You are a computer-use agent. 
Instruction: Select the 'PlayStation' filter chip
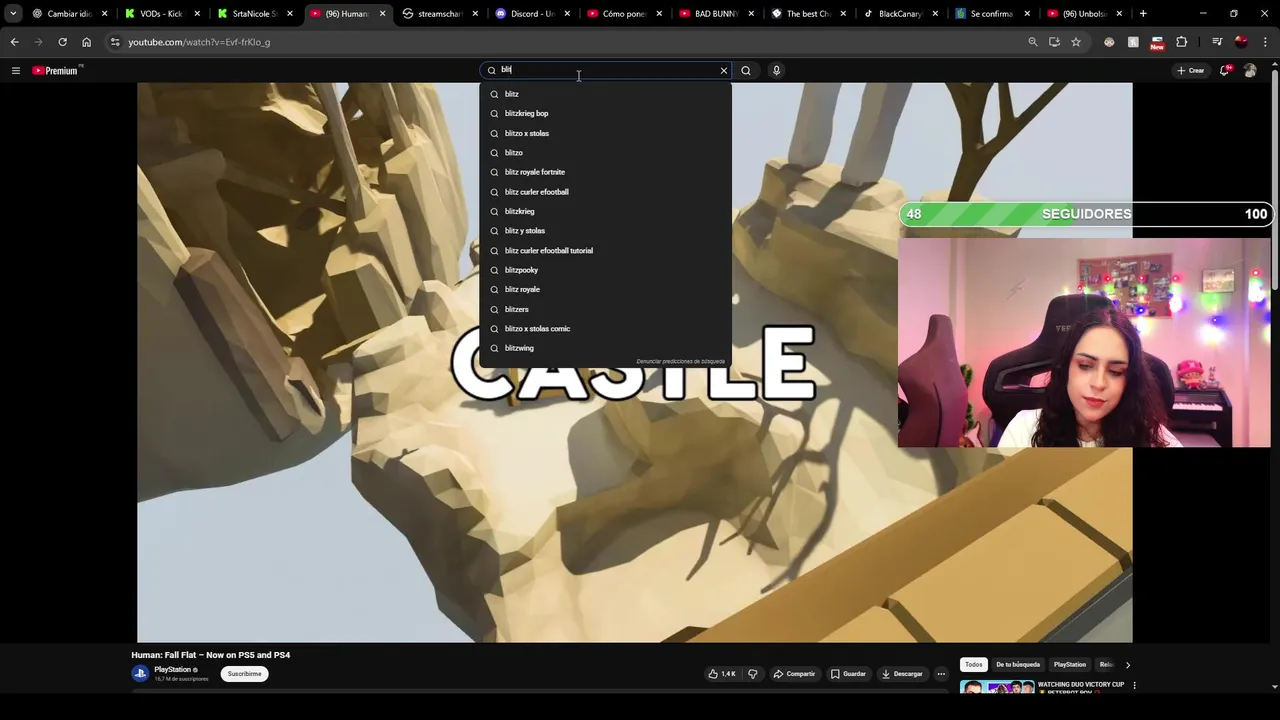pyautogui.click(x=1069, y=665)
